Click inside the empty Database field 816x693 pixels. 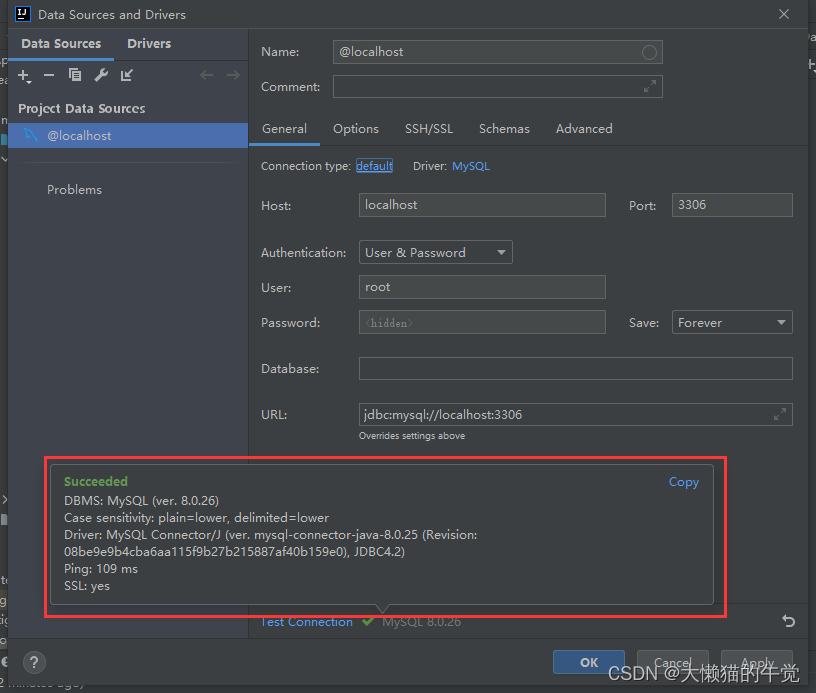coord(576,369)
